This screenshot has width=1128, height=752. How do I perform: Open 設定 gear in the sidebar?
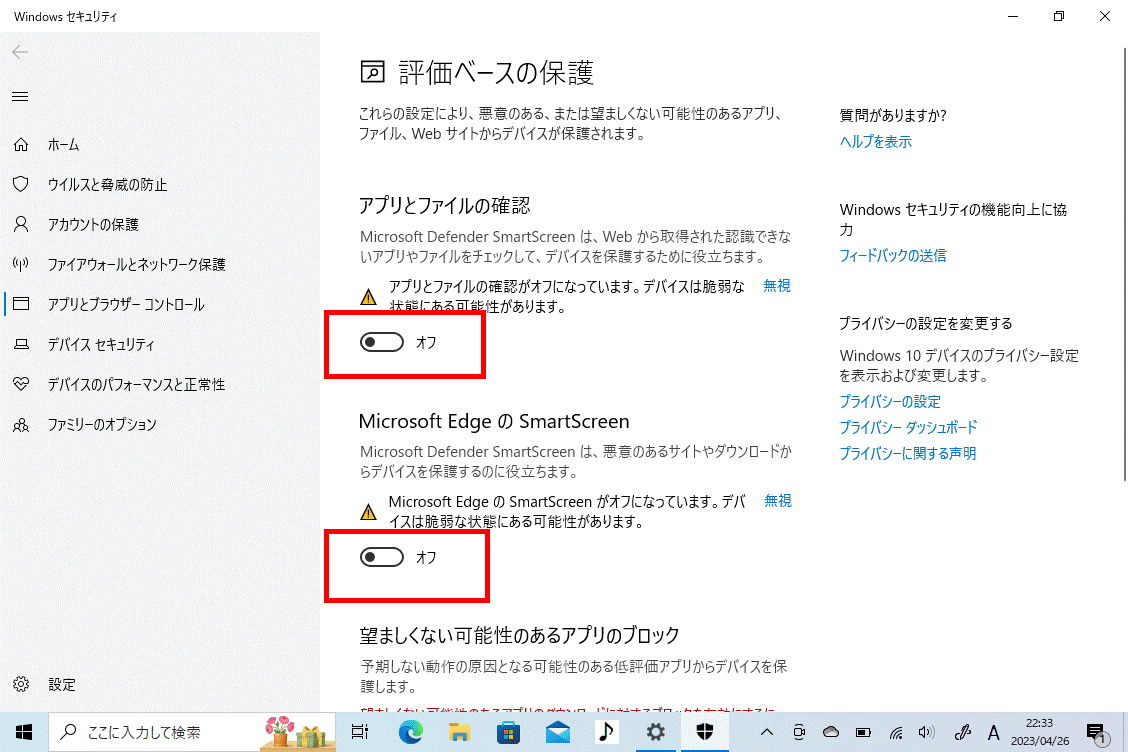coord(21,684)
